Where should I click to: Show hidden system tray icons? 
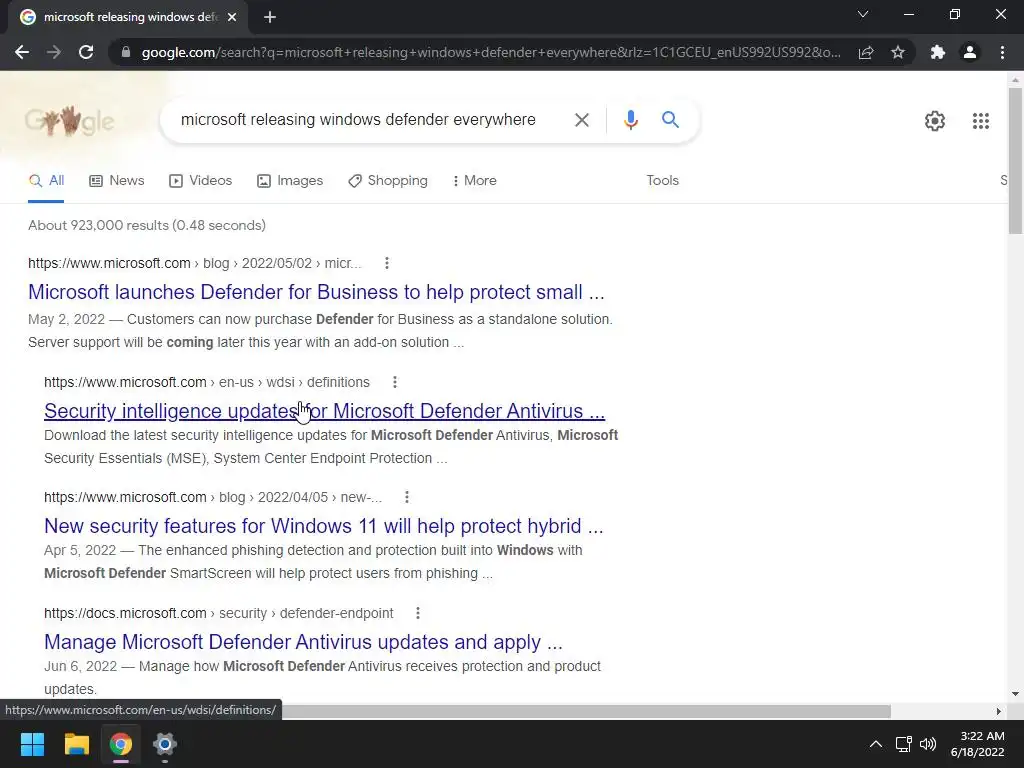[876, 744]
